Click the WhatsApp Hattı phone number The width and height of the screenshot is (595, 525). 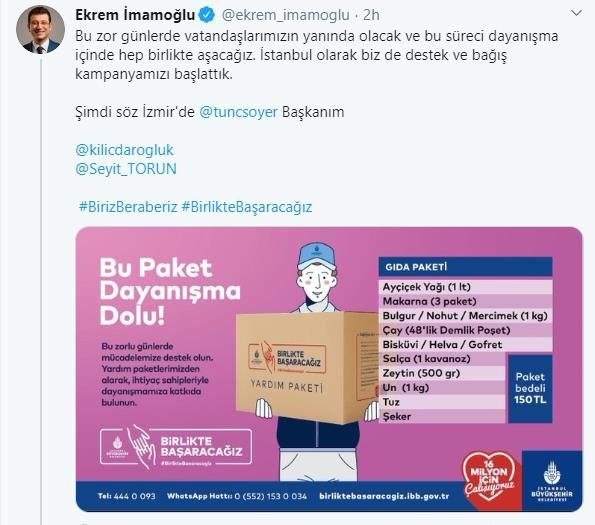[x=271, y=496]
